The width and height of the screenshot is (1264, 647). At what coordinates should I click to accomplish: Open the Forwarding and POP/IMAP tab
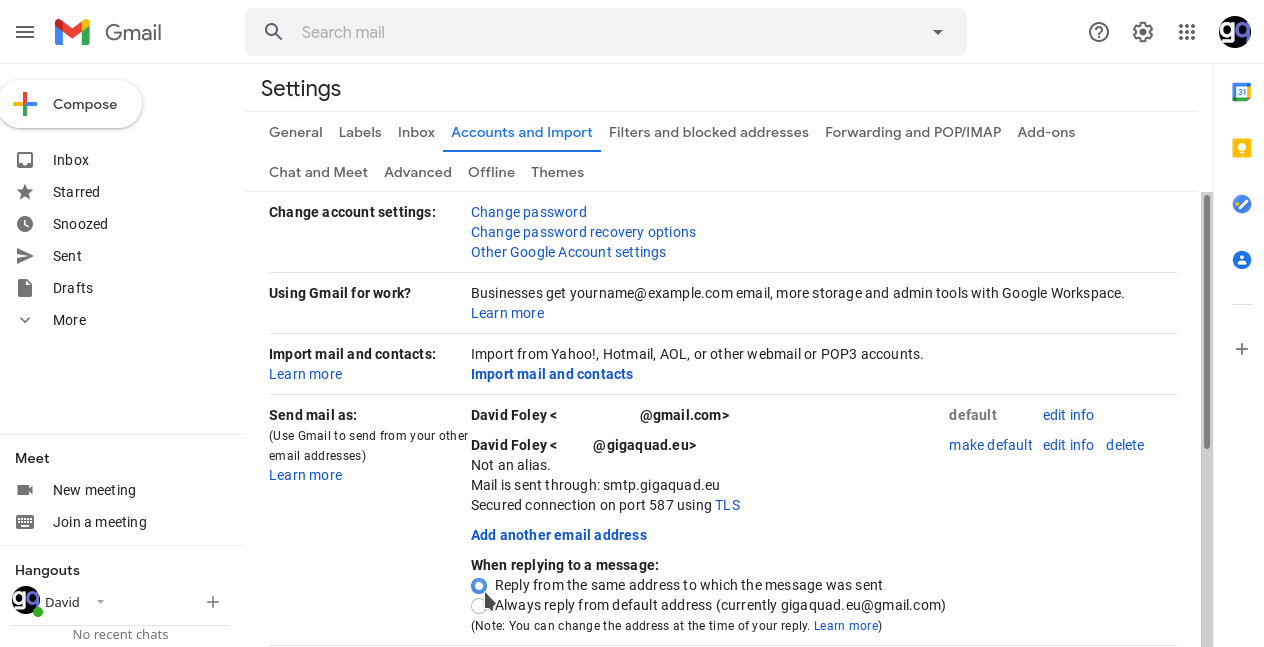coord(912,132)
